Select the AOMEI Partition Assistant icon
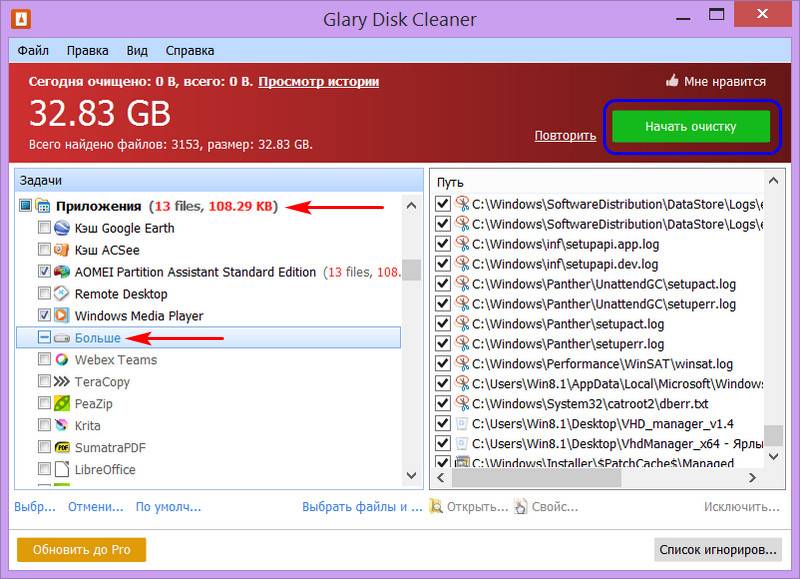Viewport: 800px width, 579px height. (61, 272)
